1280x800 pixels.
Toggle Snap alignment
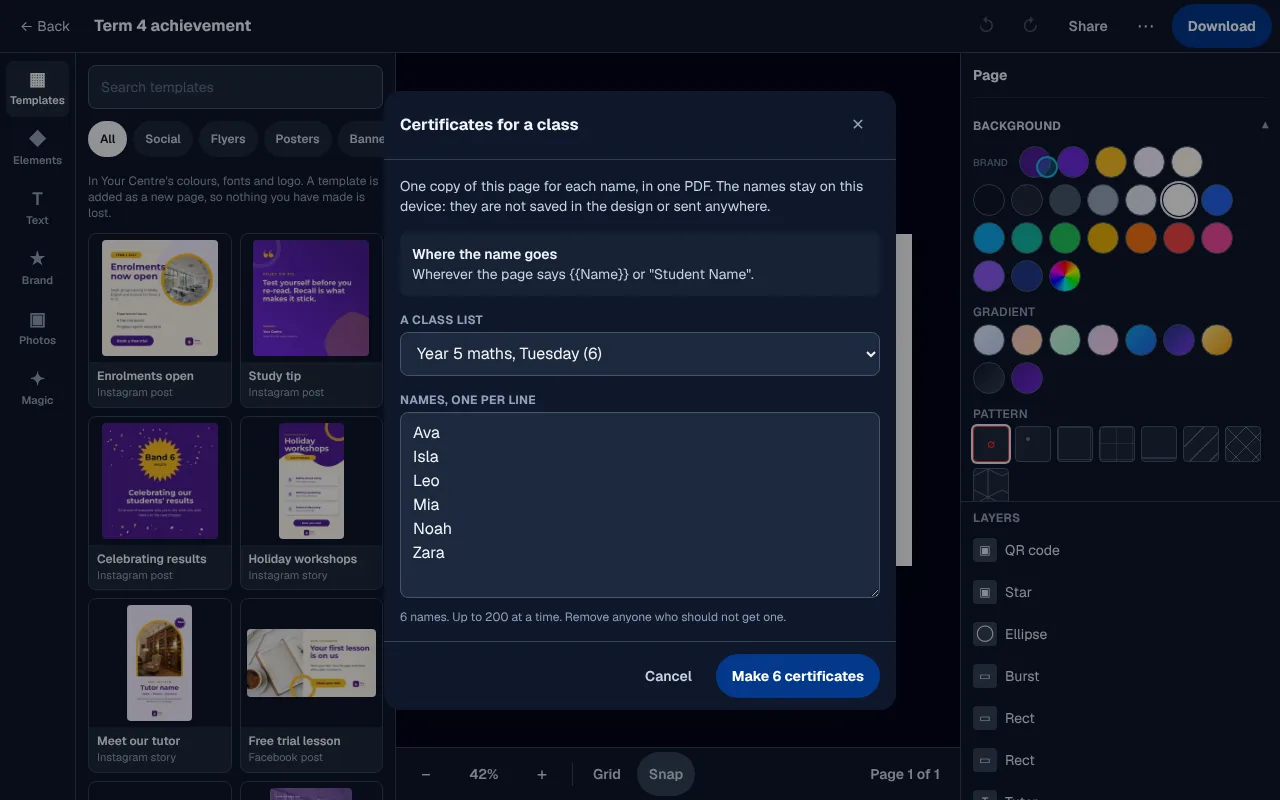[x=666, y=774]
